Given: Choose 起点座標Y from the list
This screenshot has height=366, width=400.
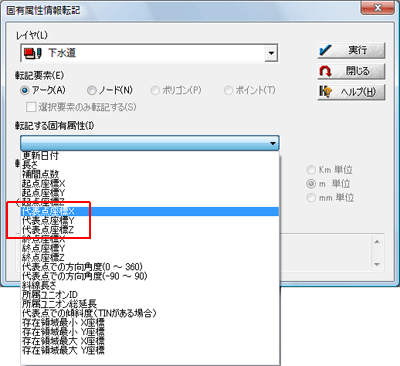Looking at the screenshot, I should (x=150, y=193).
